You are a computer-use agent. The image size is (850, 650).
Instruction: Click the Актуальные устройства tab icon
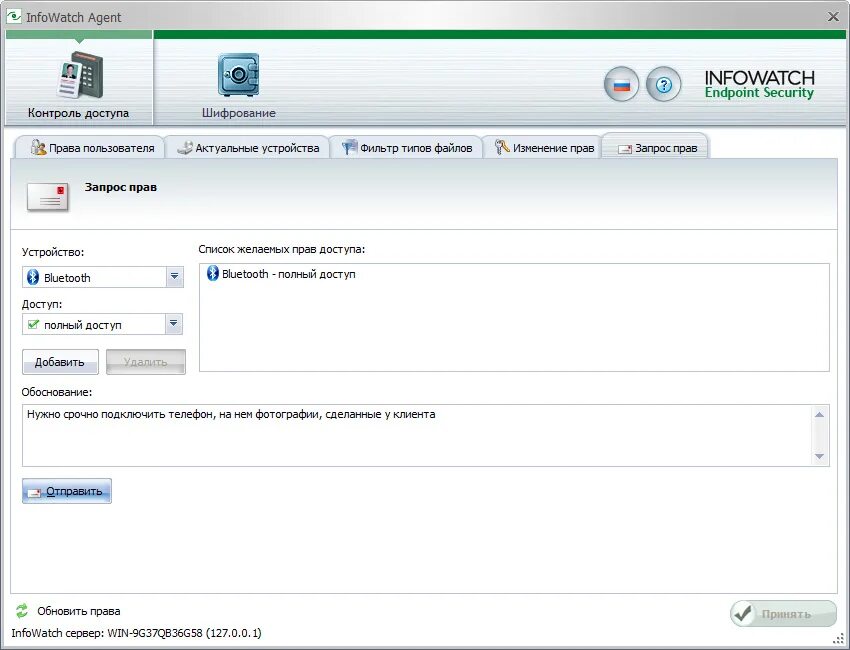[185, 147]
